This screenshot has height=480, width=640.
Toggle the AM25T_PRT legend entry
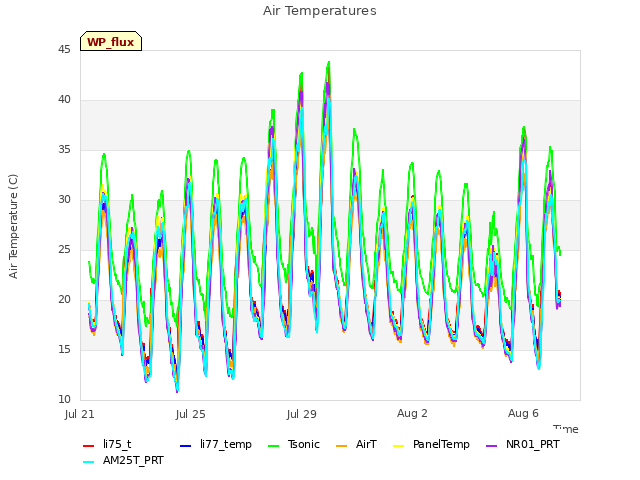point(123,460)
